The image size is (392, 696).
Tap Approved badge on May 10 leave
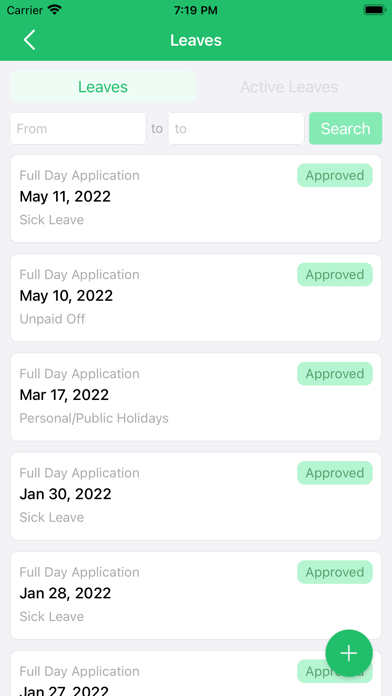coord(335,274)
